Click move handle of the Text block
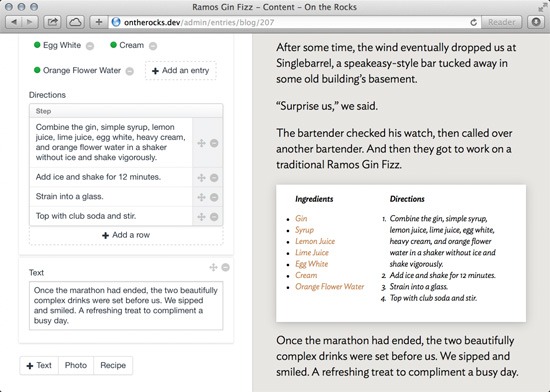Image resolution: width=550 pixels, height=392 pixels. [x=213, y=268]
